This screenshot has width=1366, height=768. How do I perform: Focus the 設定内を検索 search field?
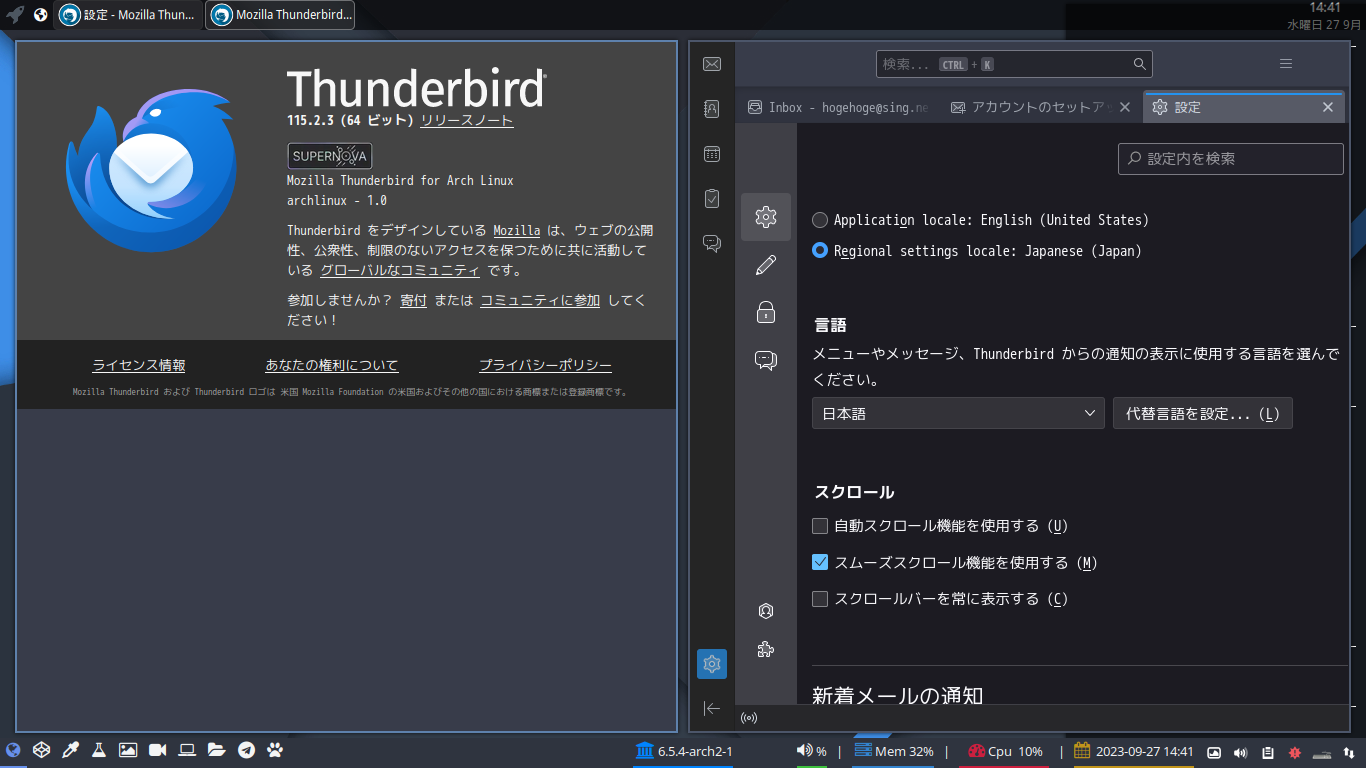tap(1230, 158)
